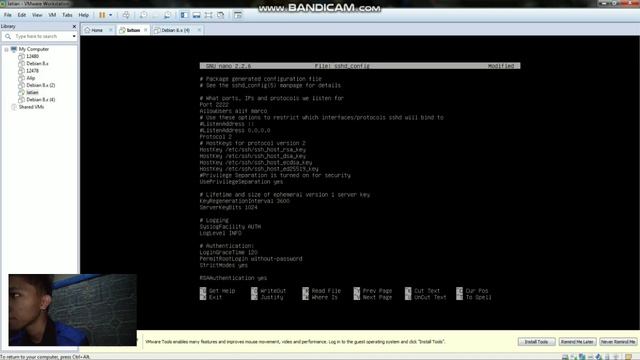Click the Send Ctrl+Alt+Del toolbar icon

(126, 15)
